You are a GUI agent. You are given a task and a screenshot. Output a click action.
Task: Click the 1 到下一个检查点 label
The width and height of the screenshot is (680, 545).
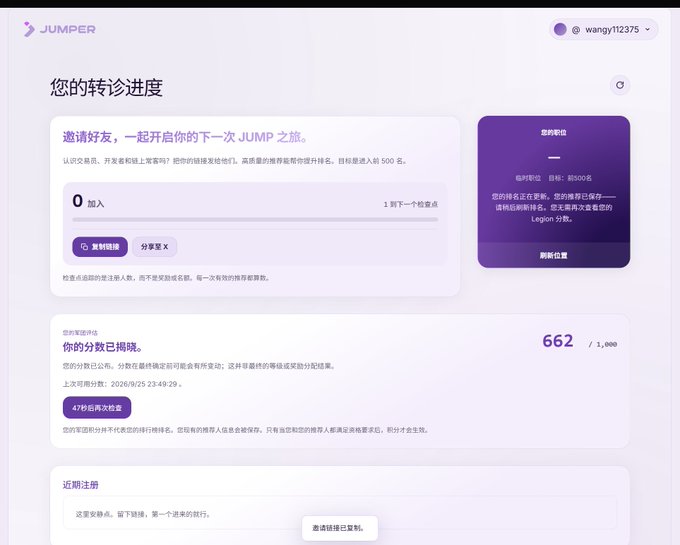pos(411,204)
